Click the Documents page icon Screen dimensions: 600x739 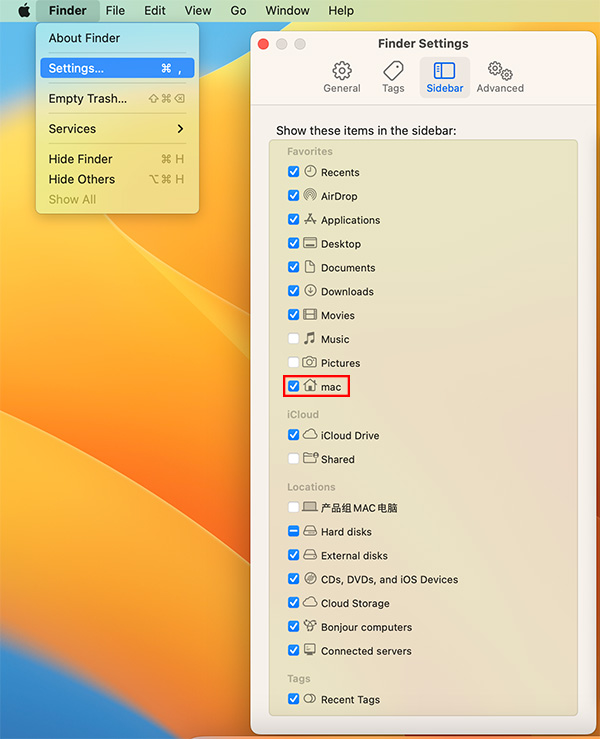click(x=310, y=267)
